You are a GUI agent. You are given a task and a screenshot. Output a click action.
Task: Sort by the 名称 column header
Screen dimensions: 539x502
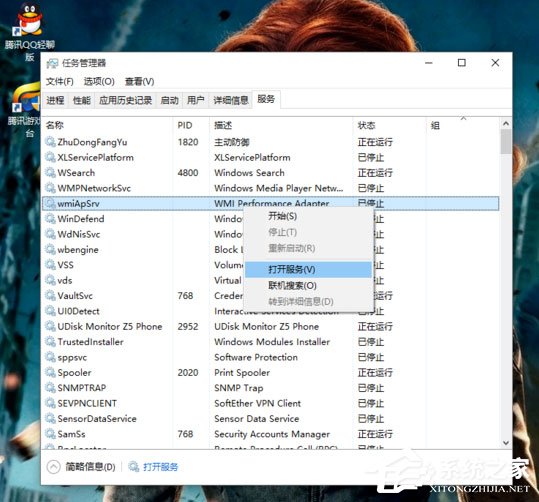coord(108,125)
